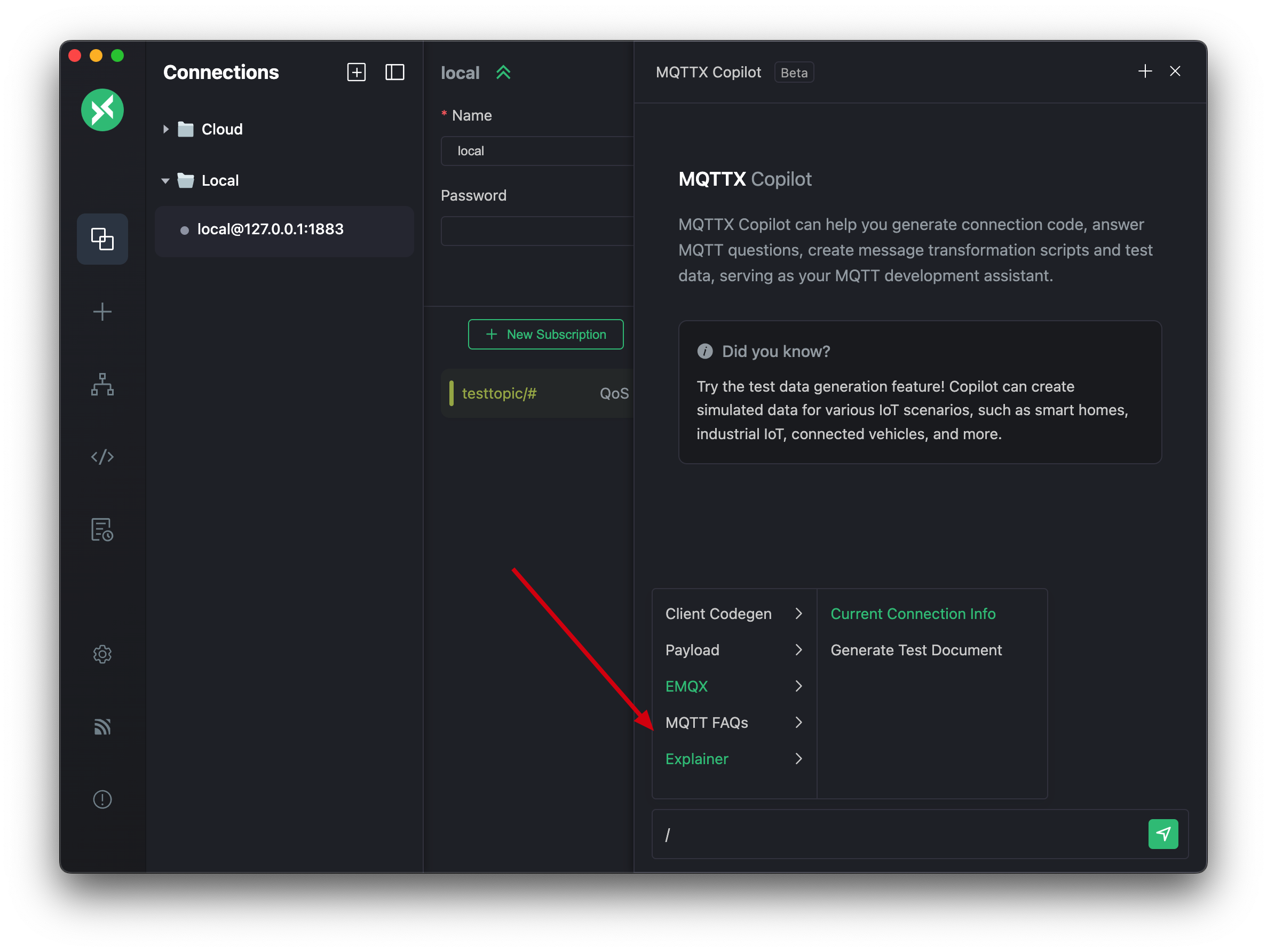
Task: Open the Script code icon in sidebar
Action: click(x=102, y=457)
